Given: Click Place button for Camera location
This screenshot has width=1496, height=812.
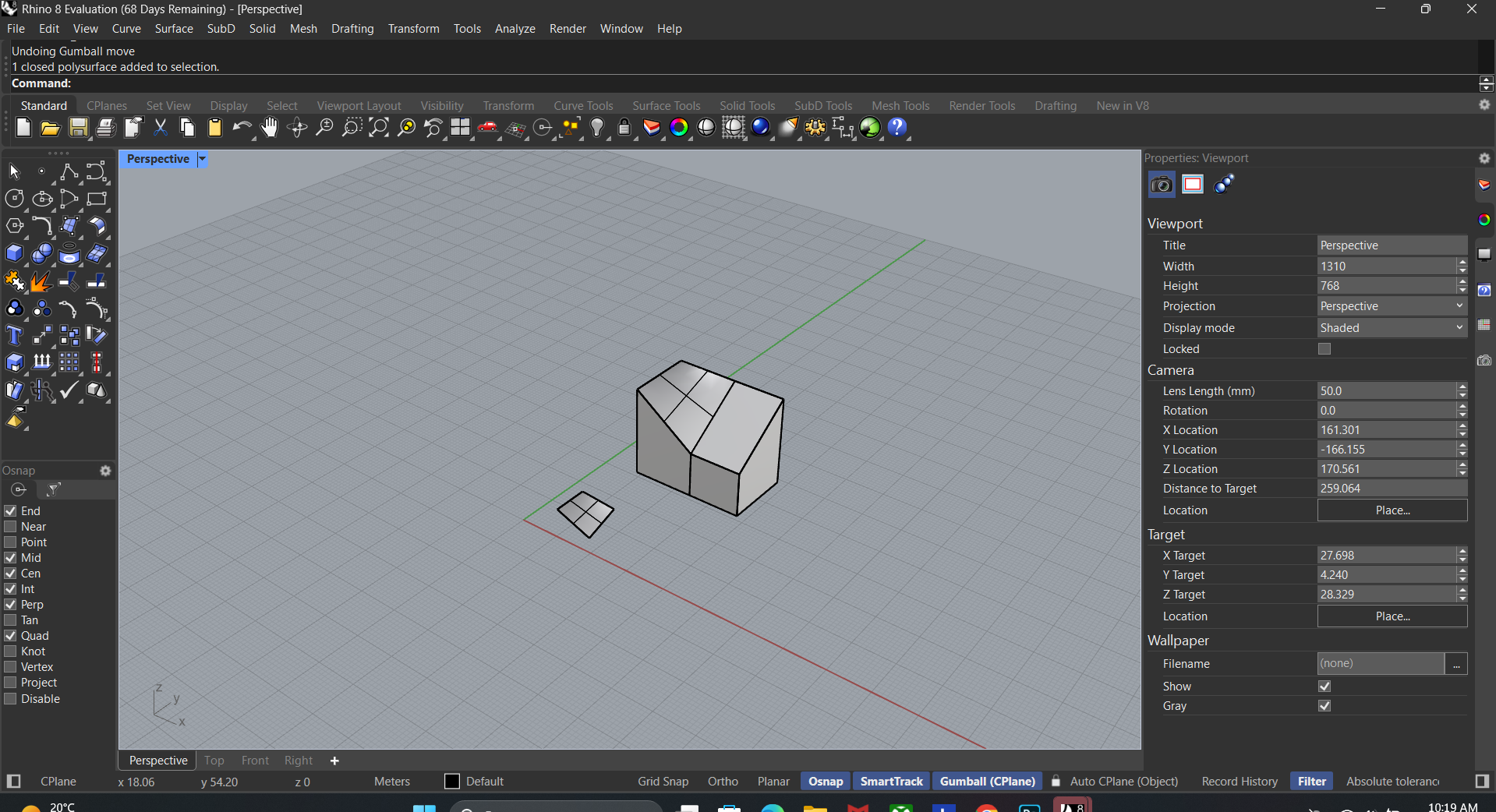Looking at the screenshot, I should [x=1392, y=510].
